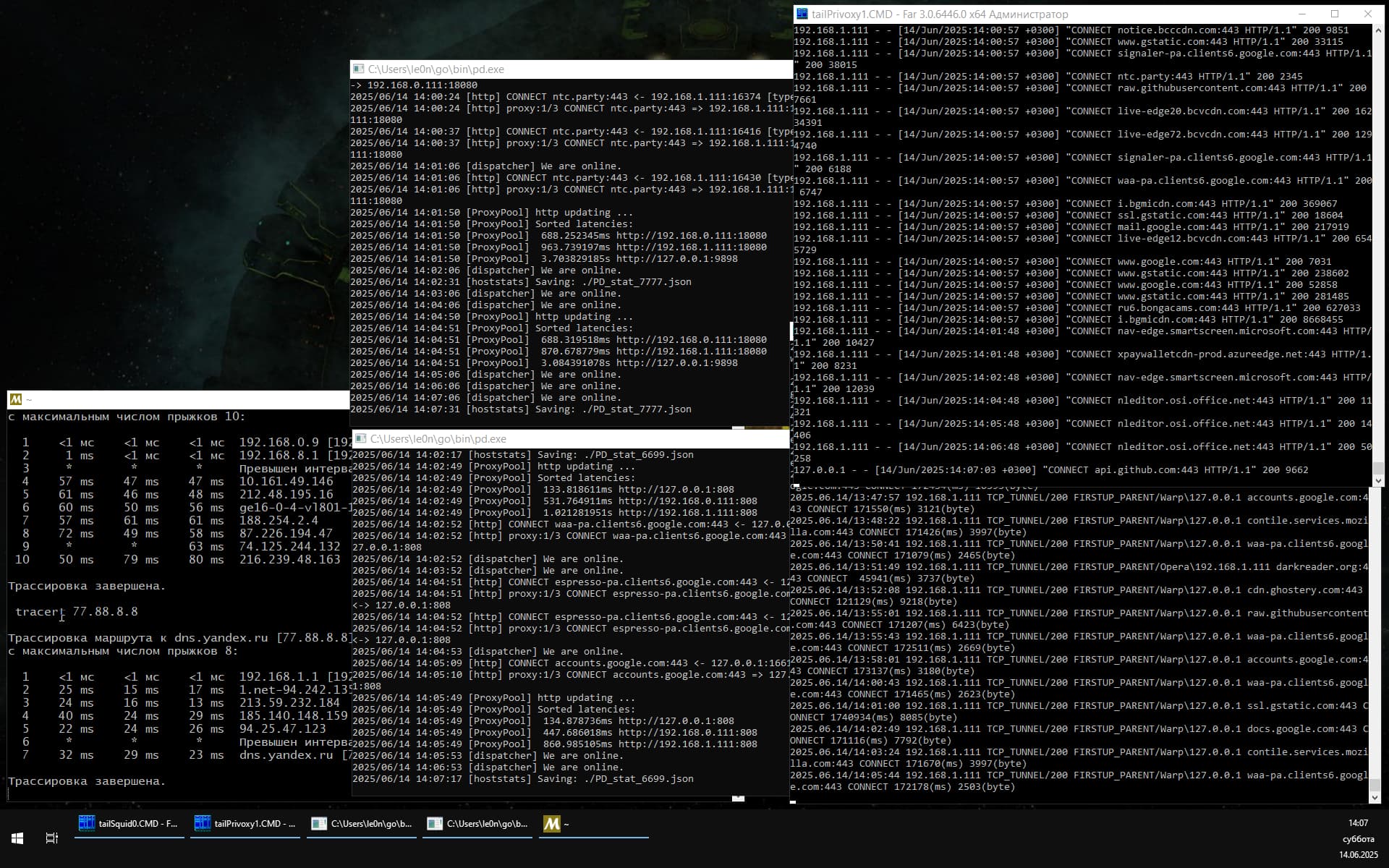Click scroll down arrow in Privoxy log pane
Image resolution: width=1389 pixels, height=868 pixels.
(1378, 480)
